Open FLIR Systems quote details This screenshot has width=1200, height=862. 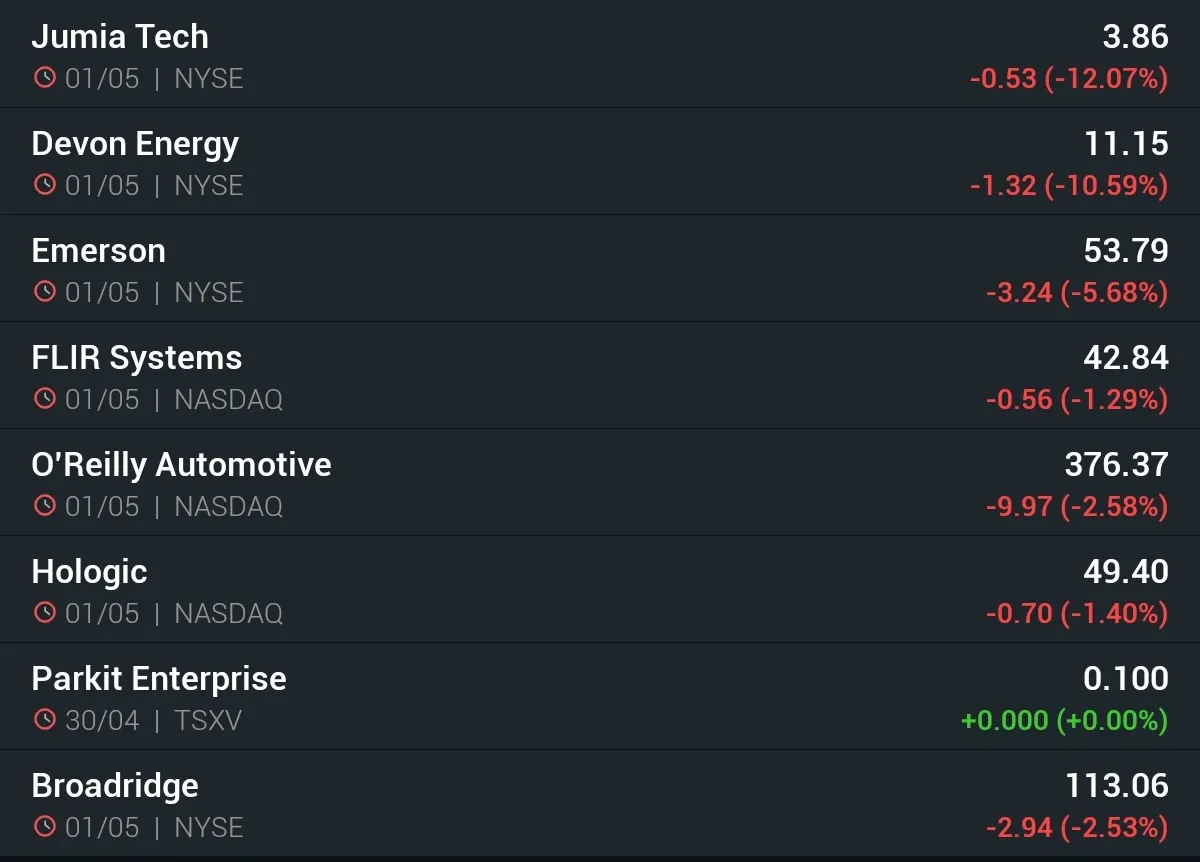600,375
